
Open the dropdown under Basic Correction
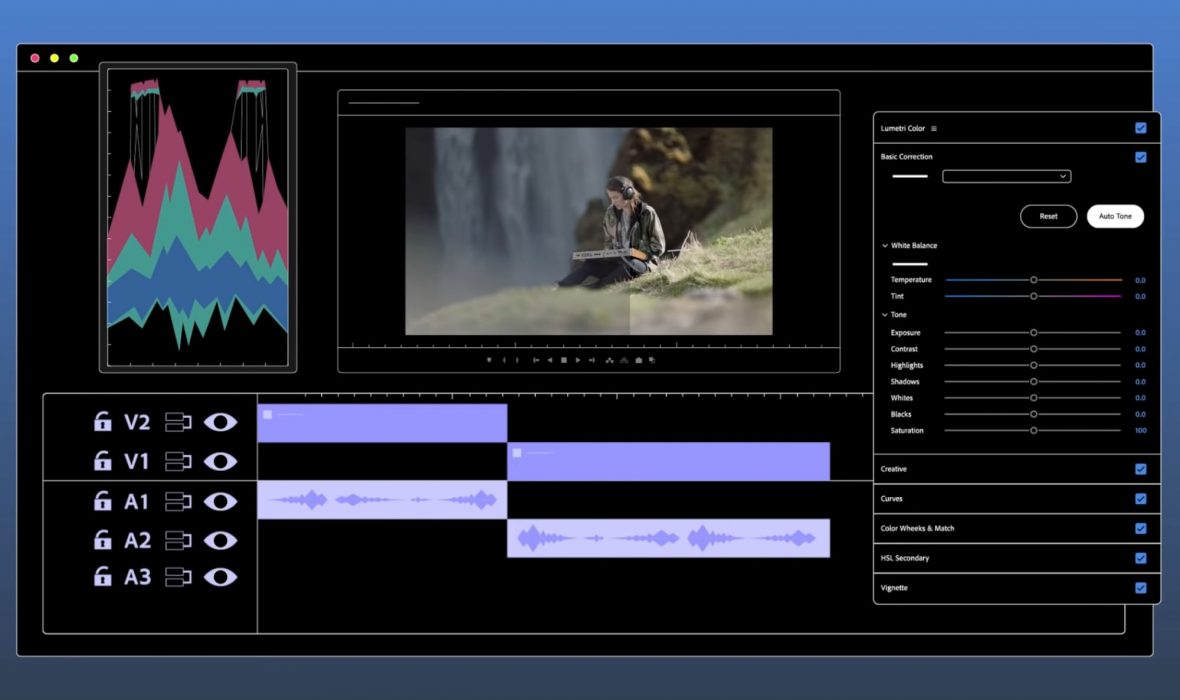(1006, 177)
